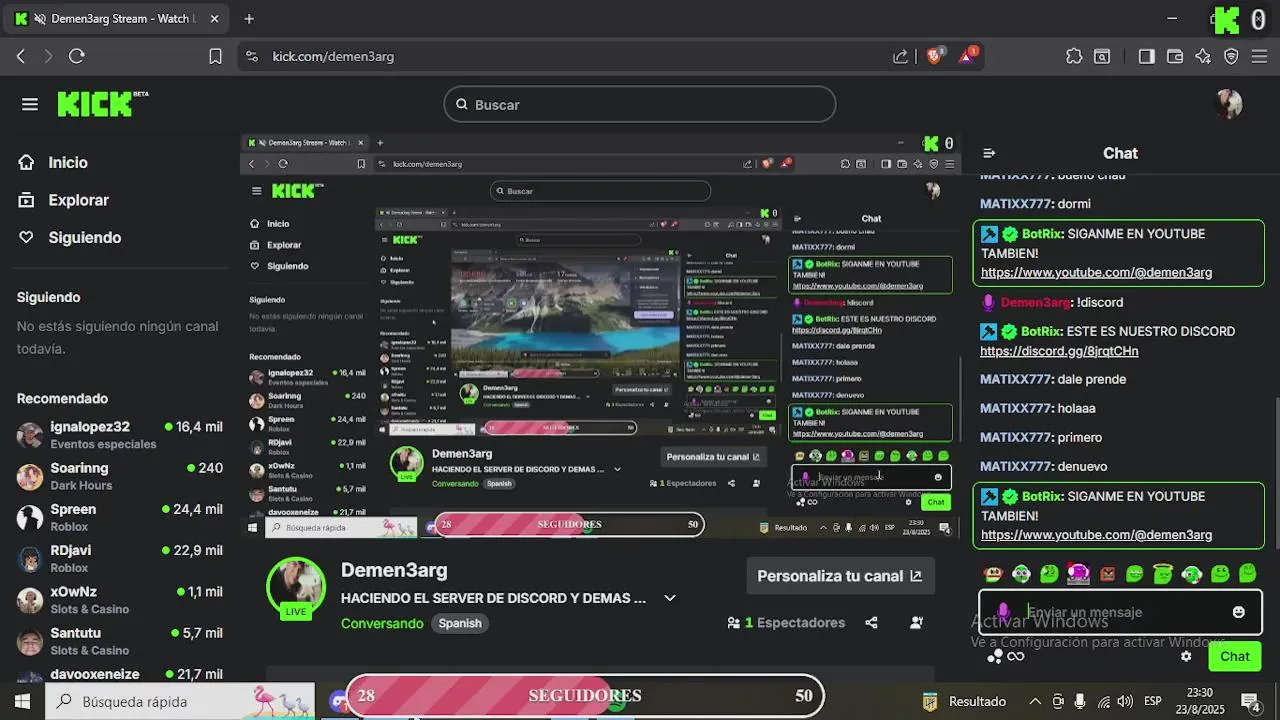Open a new browser tab
The image size is (1280, 720).
pyautogui.click(x=249, y=19)
